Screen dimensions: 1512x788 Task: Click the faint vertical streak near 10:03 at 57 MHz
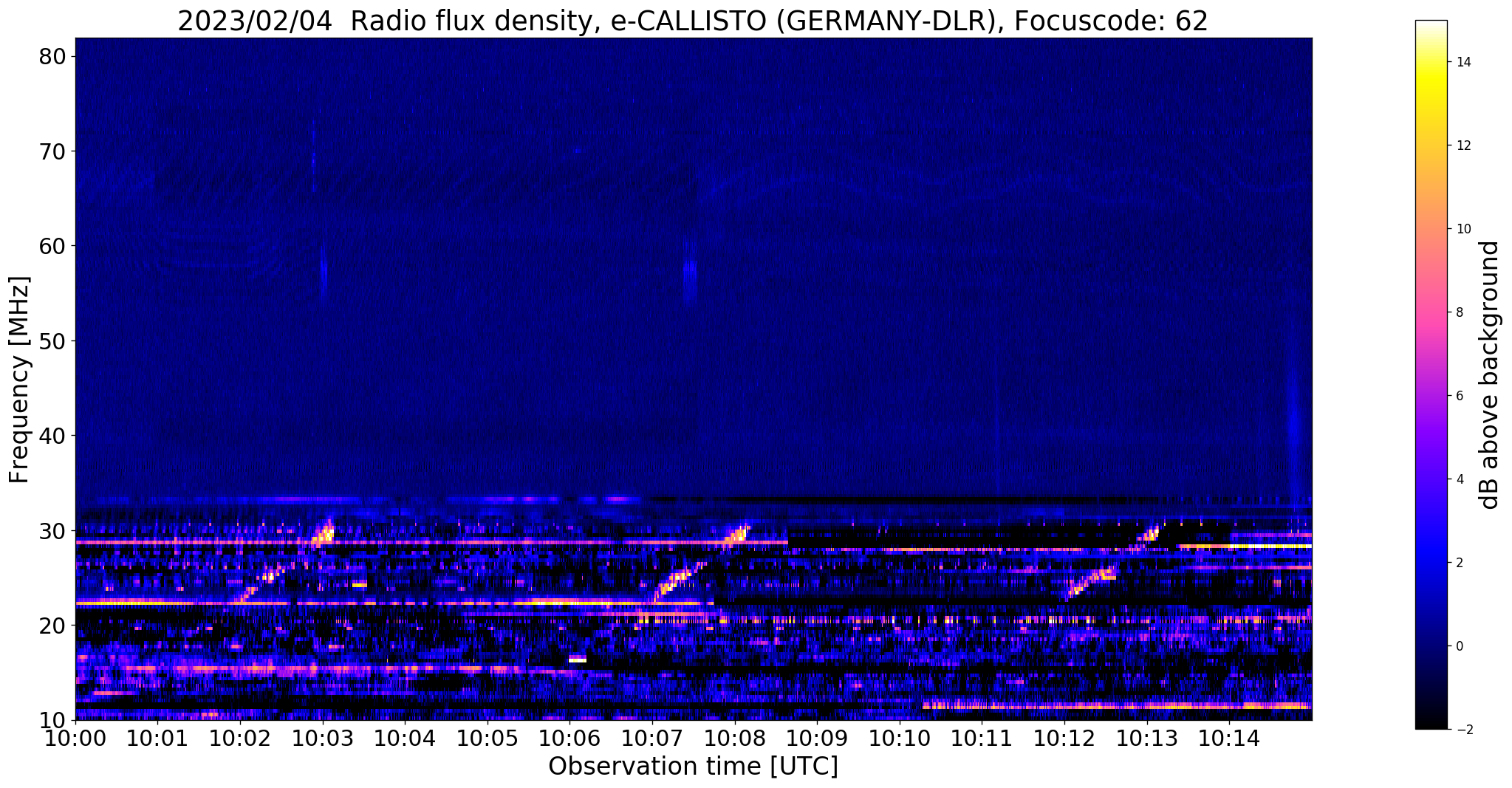(x=324, y=271)
